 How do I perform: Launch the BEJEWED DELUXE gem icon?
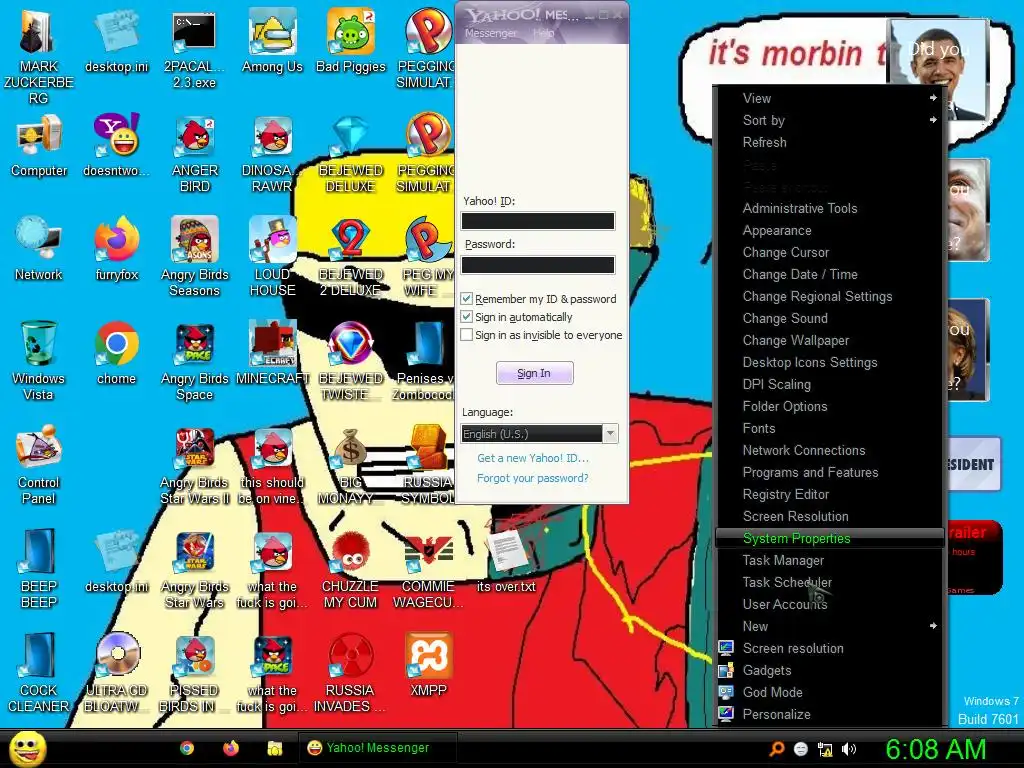tap(351, 153)
